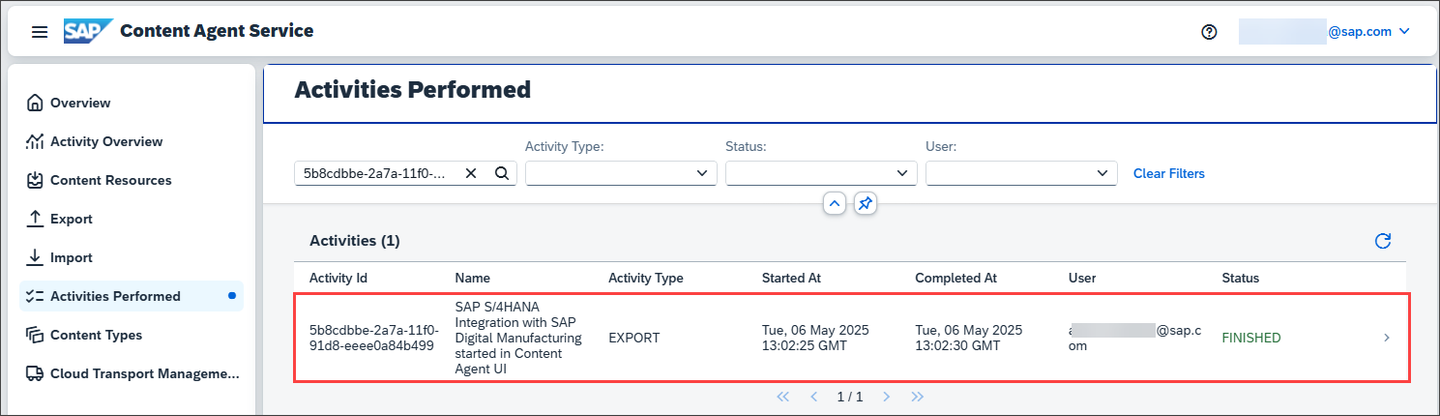The width and height of the screenshot is (1440, 416).
Task: Refresh the activities table
Action: click(1383, 241)
